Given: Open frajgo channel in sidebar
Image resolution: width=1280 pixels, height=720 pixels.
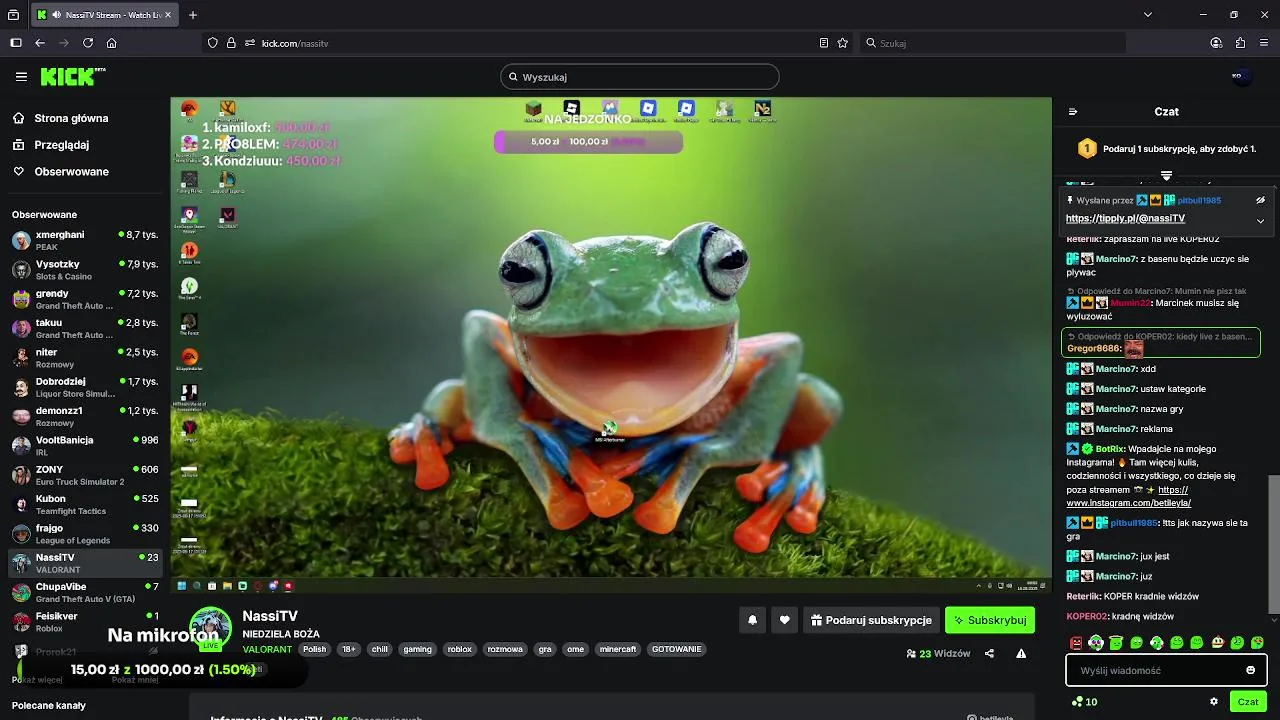Looking at the screenshot, I should click(x=85, y=534).
